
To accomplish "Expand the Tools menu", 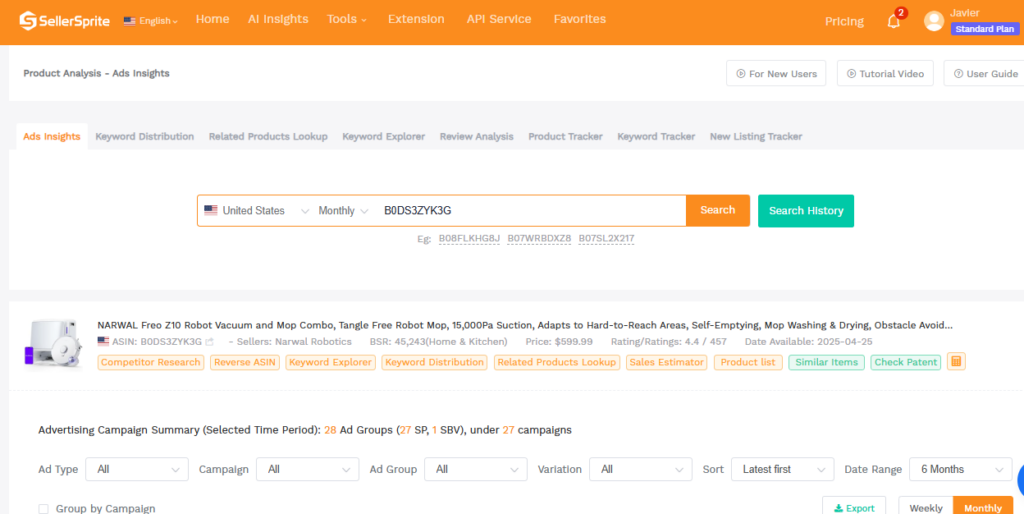I will point(347,20).
